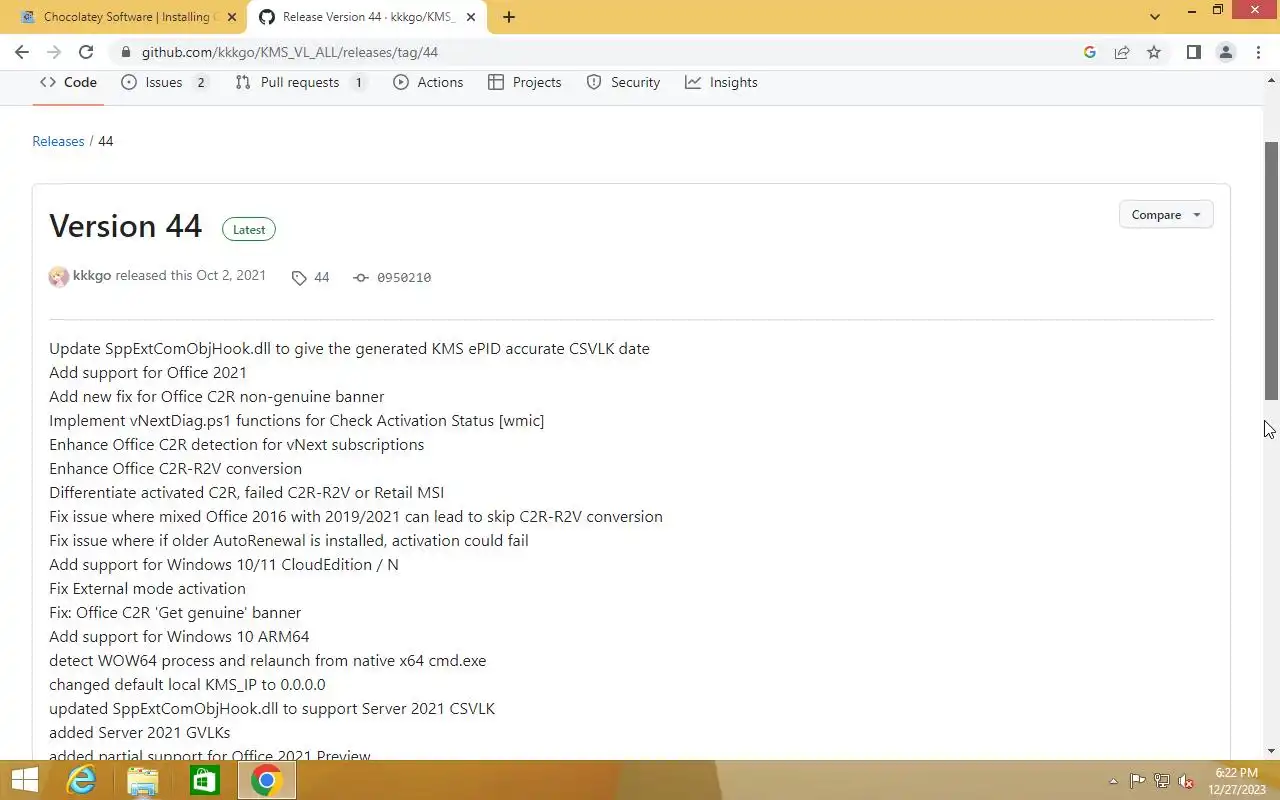
Task: Click the page vertical scrollbar thumb
Action: point(1272,270)
